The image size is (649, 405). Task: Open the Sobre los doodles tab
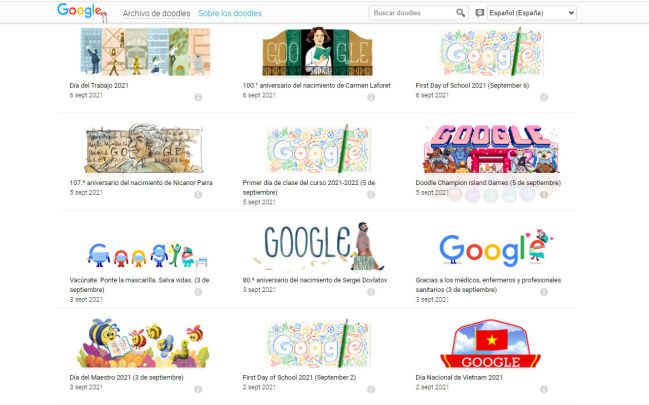tap(230, 13)
